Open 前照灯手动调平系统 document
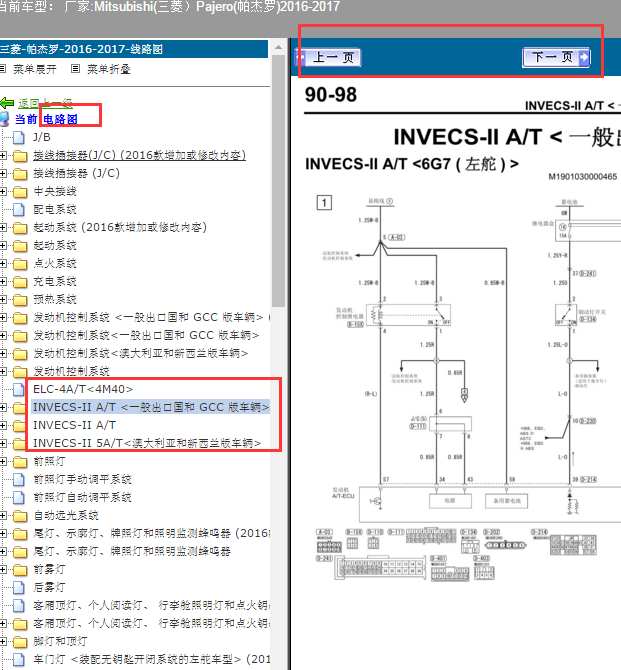621x670 pixels. (x=82, y=479)
